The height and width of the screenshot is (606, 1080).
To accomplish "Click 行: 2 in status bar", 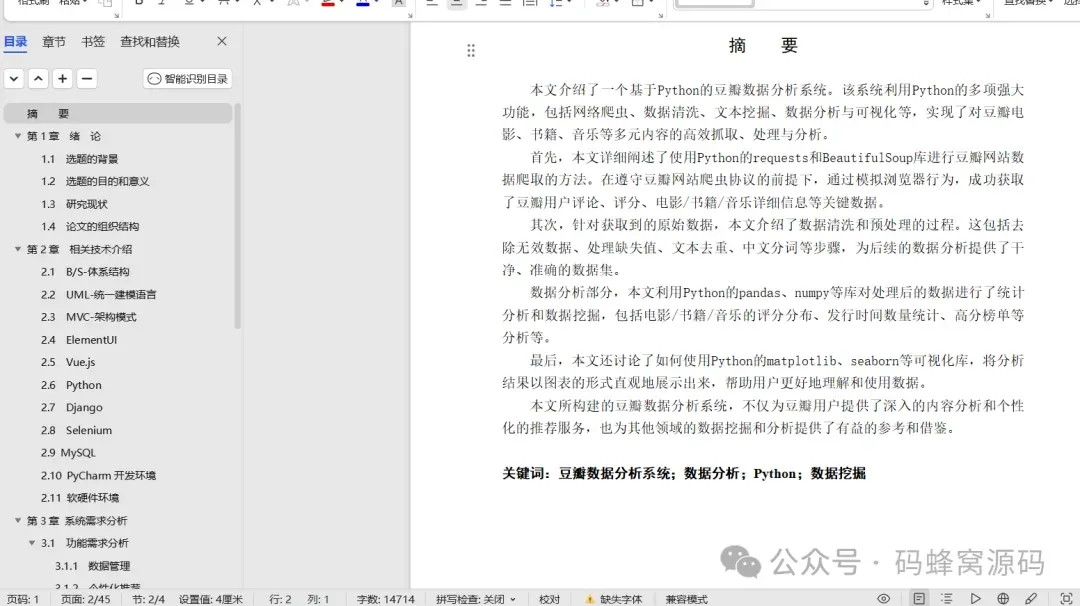I will (280, 599).
